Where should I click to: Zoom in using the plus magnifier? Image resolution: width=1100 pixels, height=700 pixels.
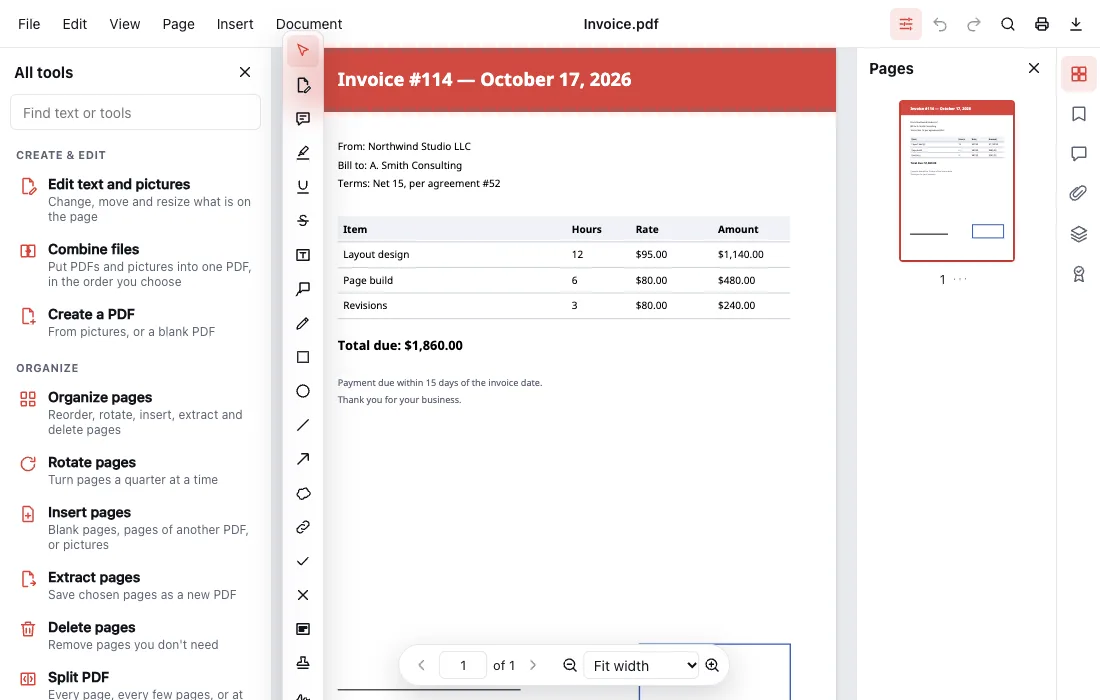coord(712,666)
